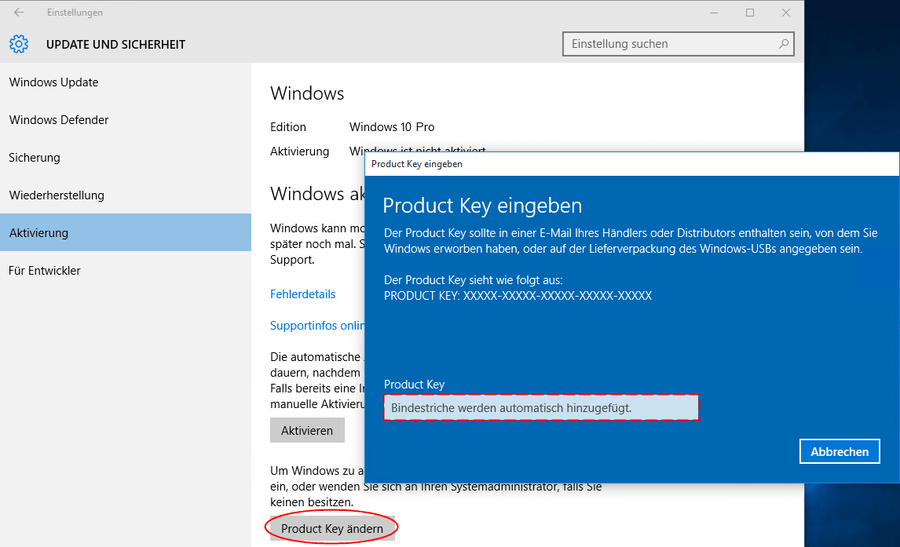Click into the Product Key input field
This screenshot has width=900, height=547.
tap(541, 408)
